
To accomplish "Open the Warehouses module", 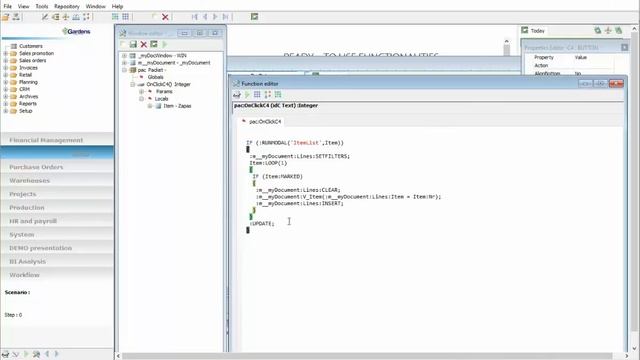I will pos(57,180).
